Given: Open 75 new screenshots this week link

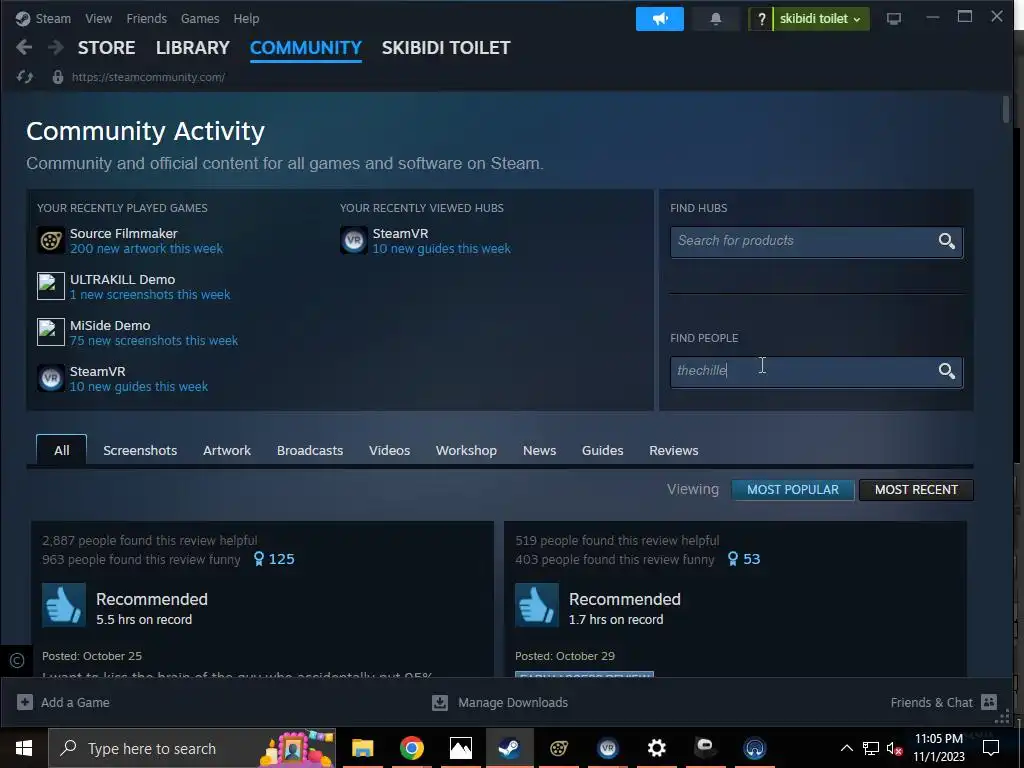Looking at the screenshot, I should pos(153,341).
